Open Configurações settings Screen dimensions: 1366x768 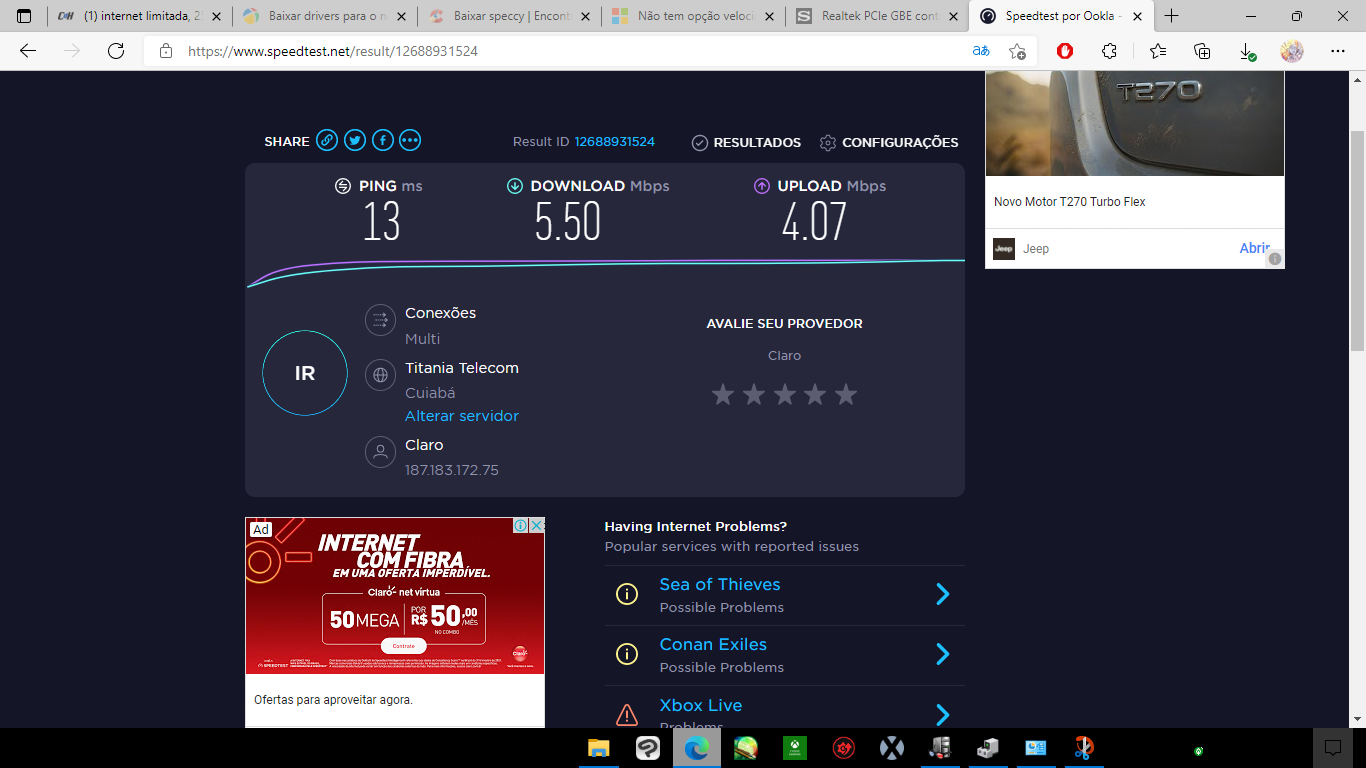tap(888, 143)
